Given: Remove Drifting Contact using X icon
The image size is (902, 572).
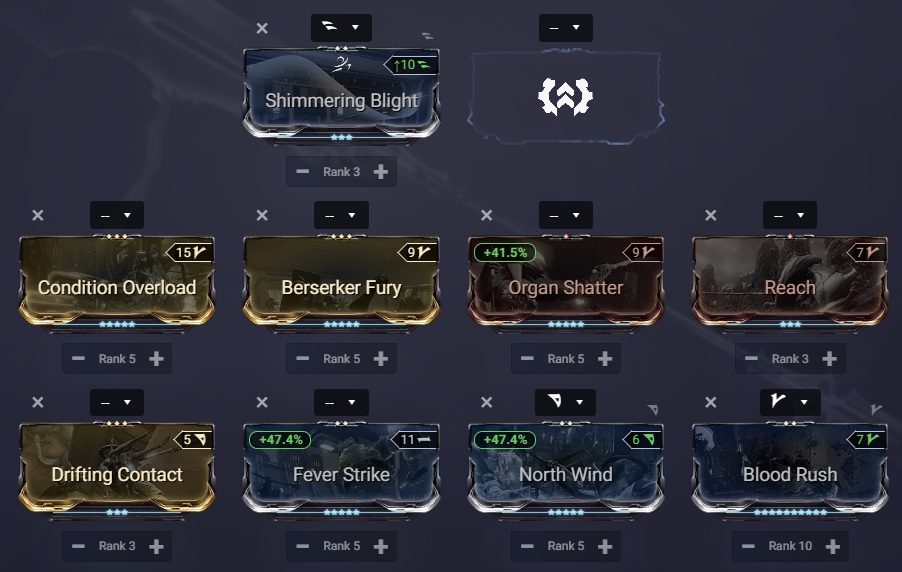Looking at the screenshot, I should coord(37,402).
